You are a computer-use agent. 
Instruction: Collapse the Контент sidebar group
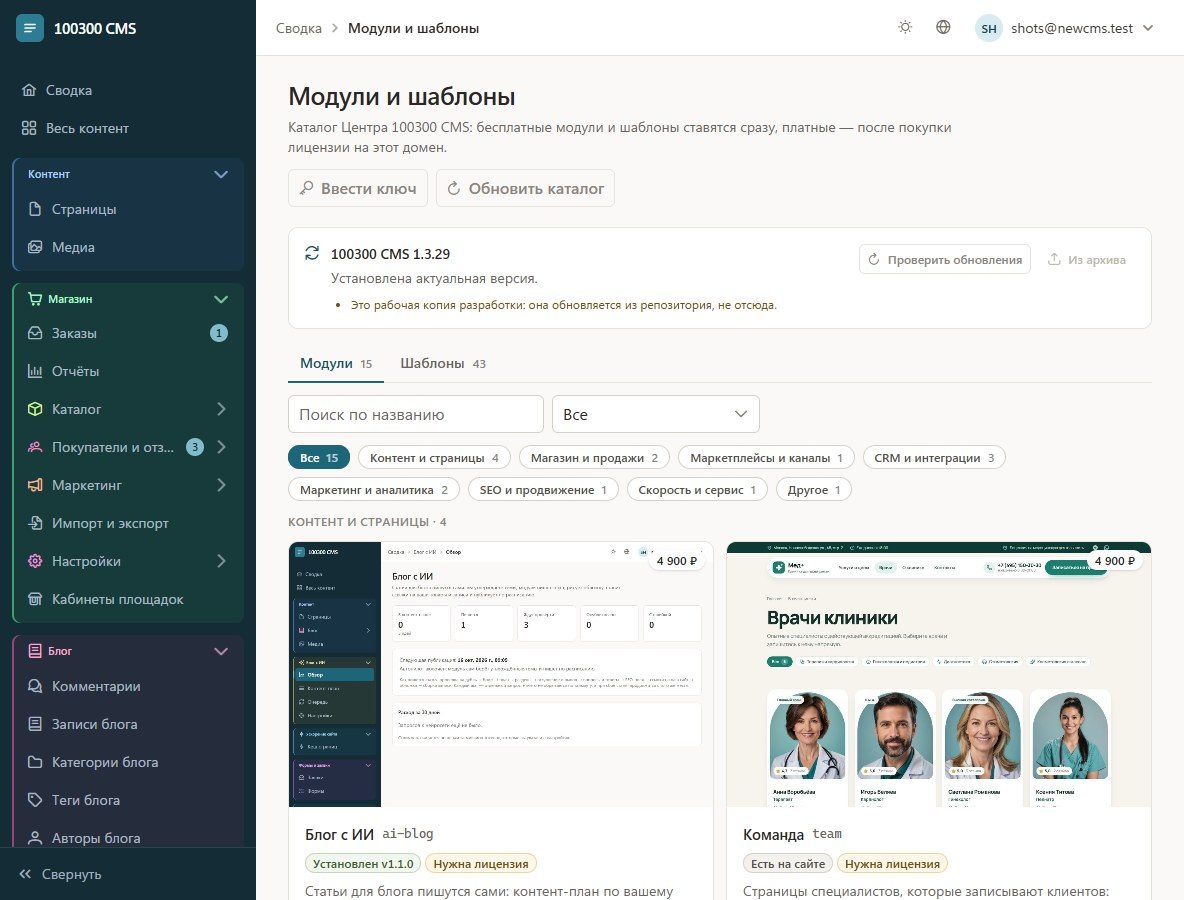(x=220, y=174)
